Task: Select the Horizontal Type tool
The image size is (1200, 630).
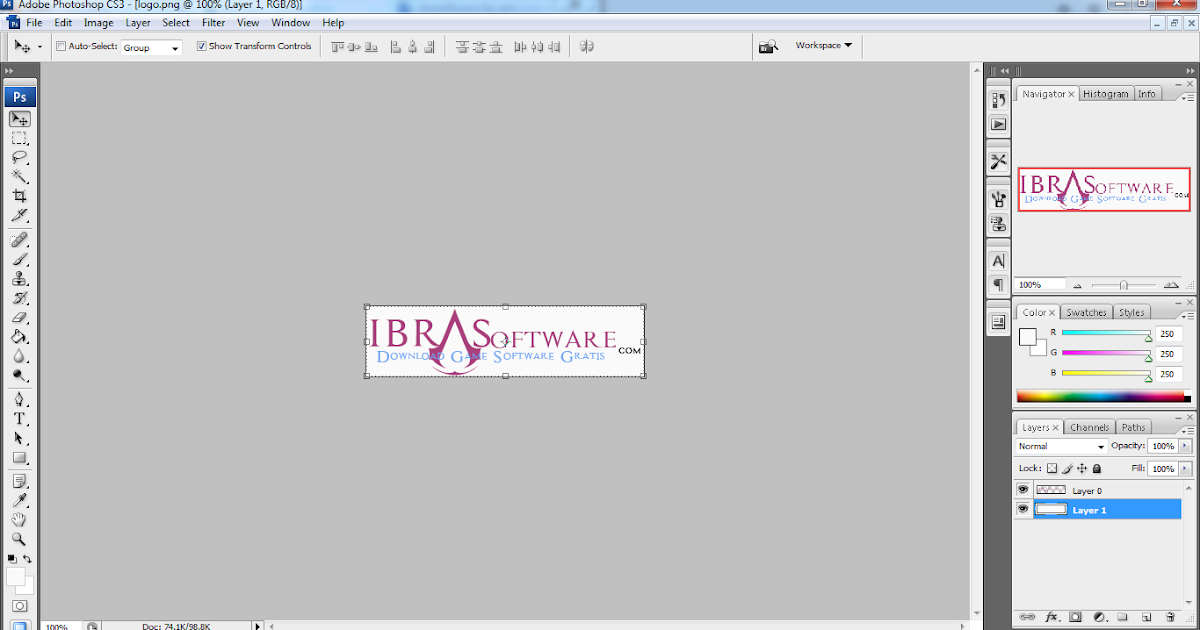Action: click(x=20, y=419)
